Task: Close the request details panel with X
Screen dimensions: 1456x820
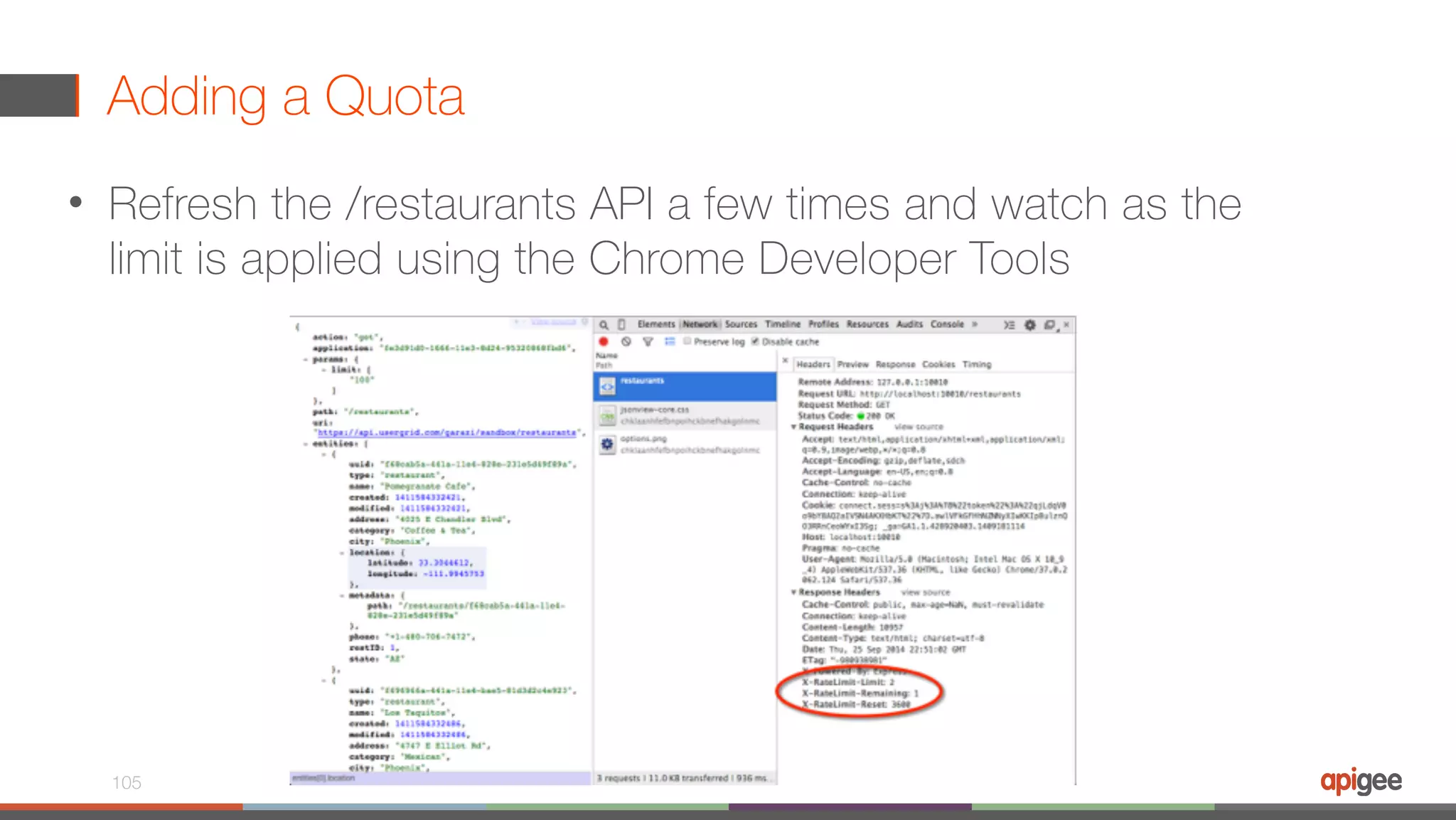Action: click(x=786, y=362)
